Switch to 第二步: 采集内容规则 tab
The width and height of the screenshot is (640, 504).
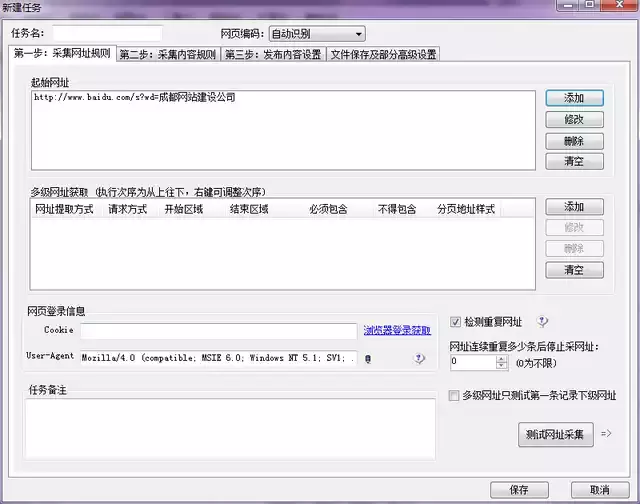coord(168,54)
